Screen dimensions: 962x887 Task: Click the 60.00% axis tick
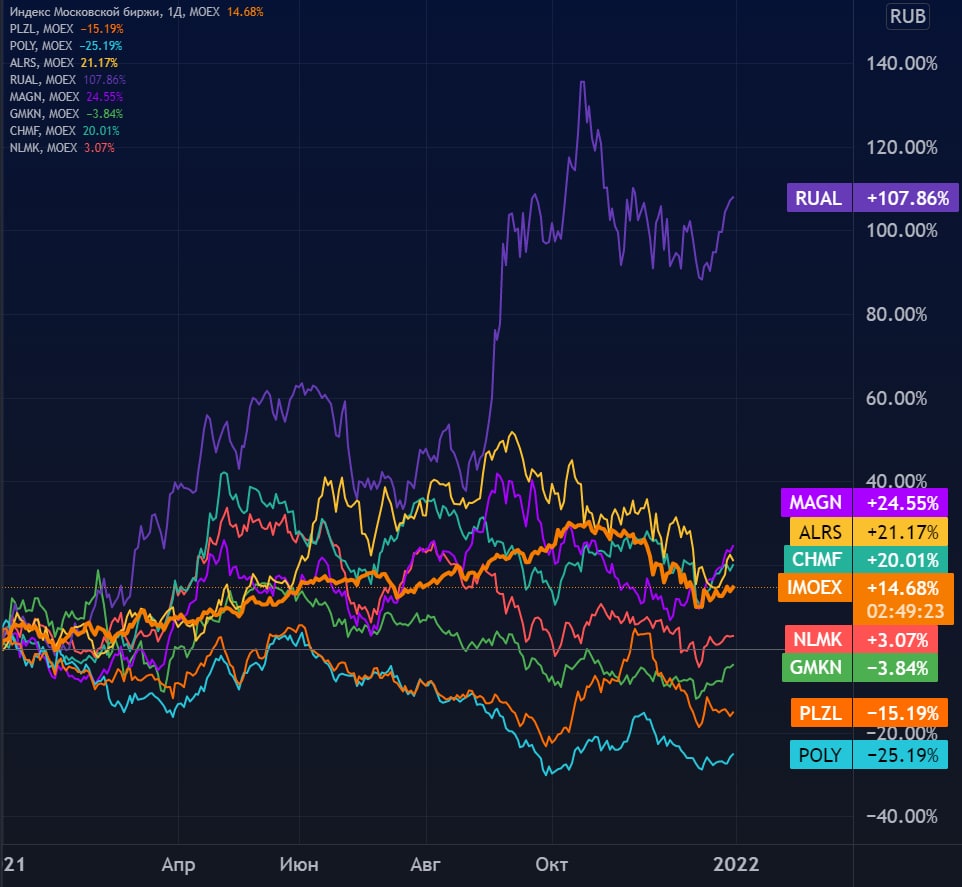coord(896,398)
